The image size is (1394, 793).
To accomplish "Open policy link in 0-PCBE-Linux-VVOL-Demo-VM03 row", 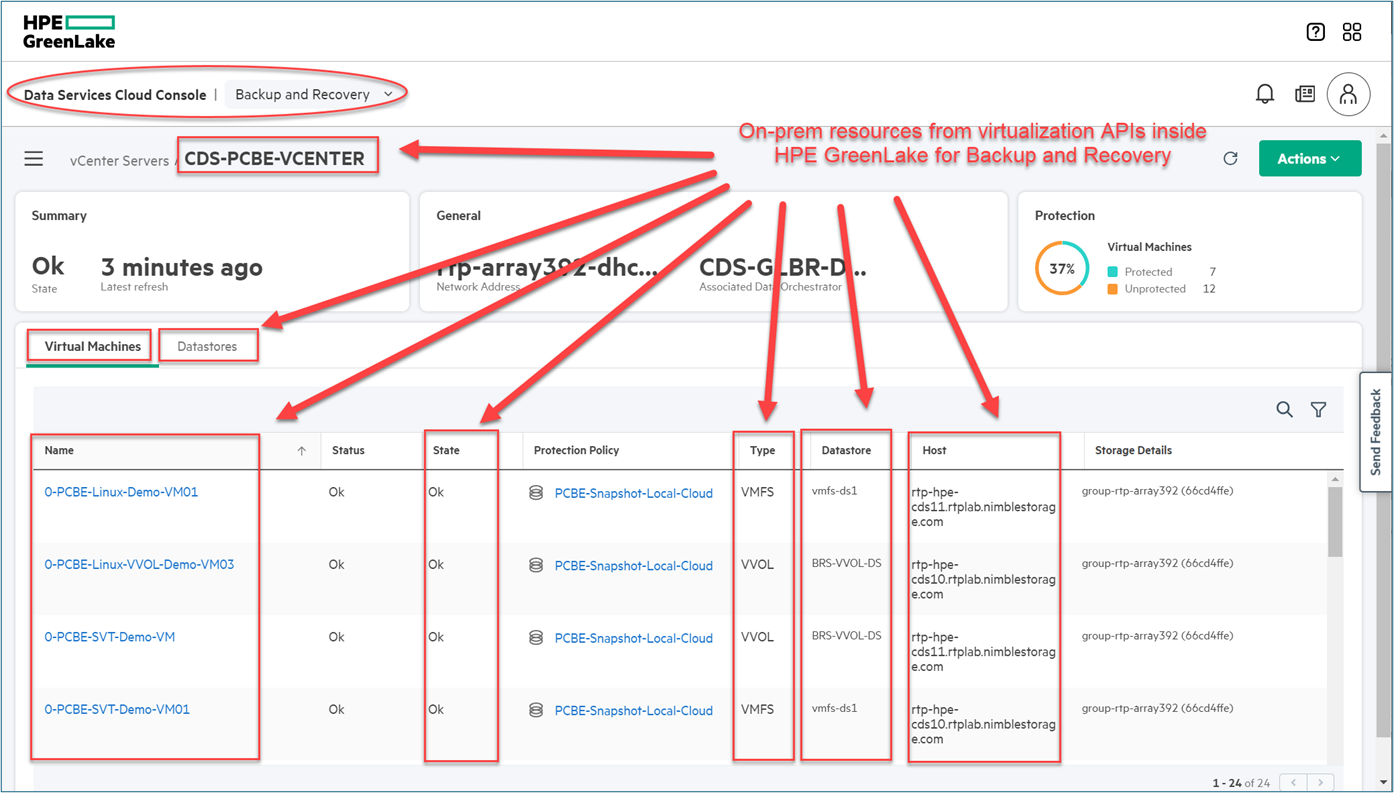I will tap(634, 565).
